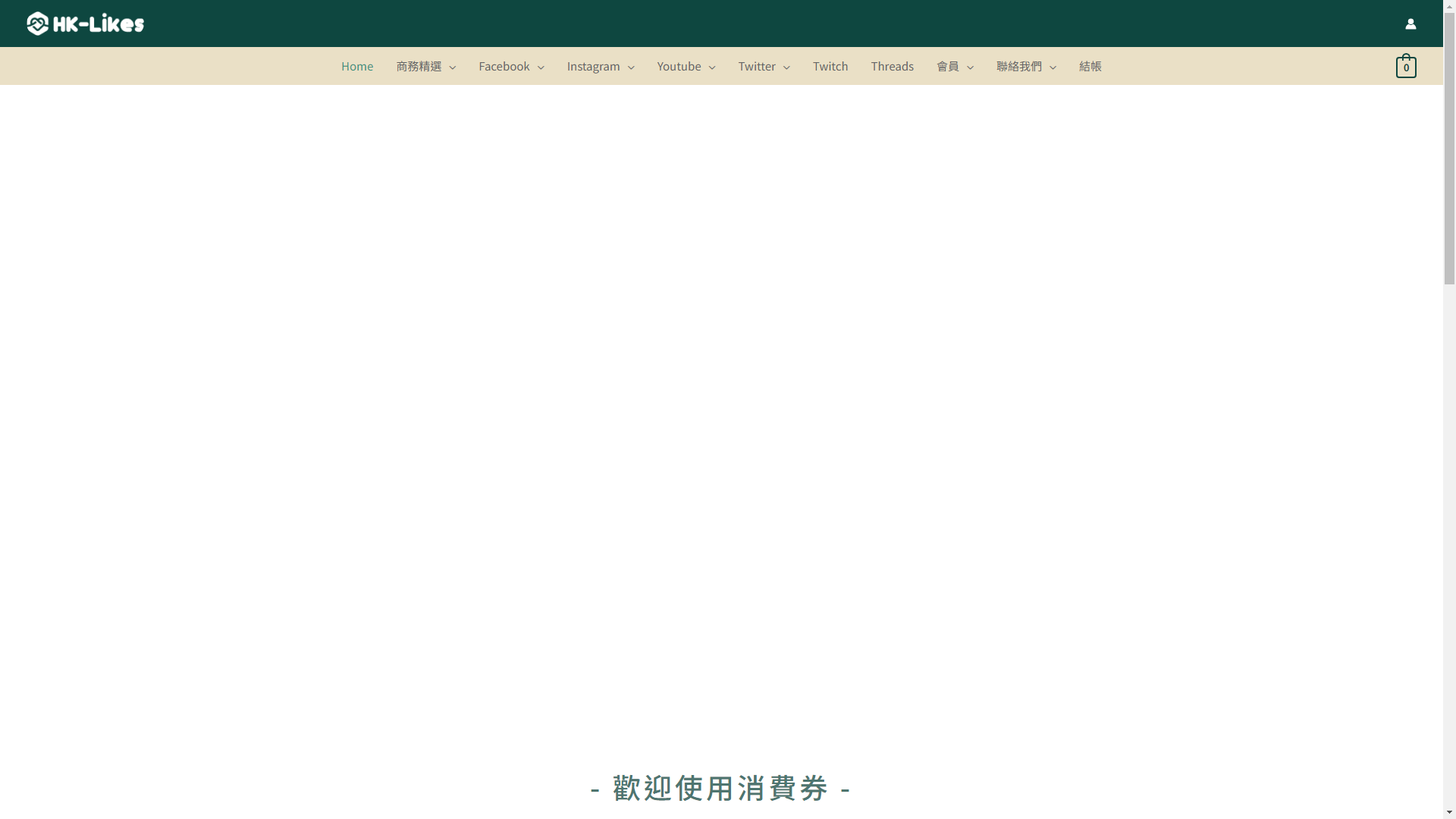Click the Instagram menu label
This screenshot has width=1456, height=819.
pos(593,67)
